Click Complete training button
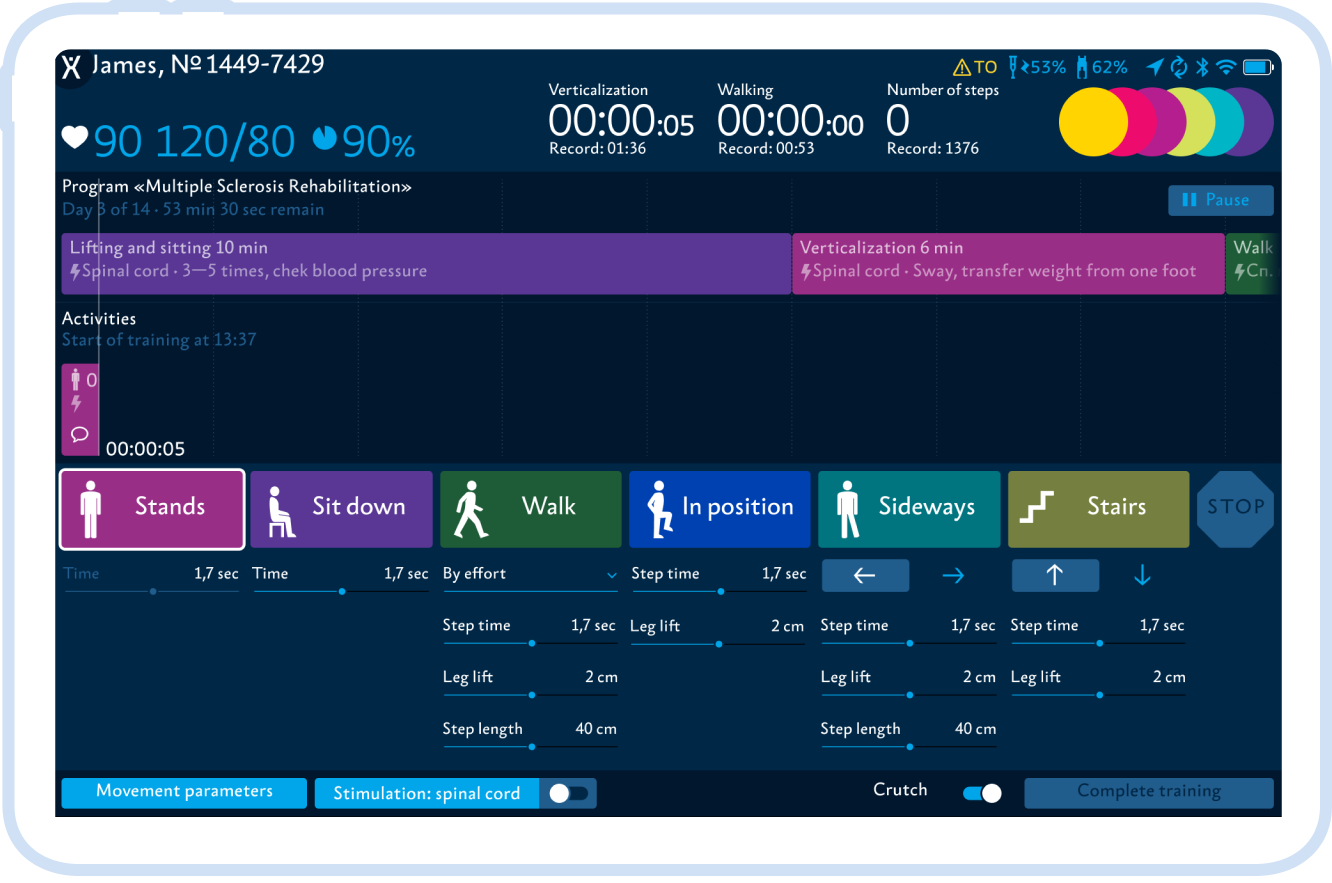The image size is (1332, 883). pyautogui.click(x=1148, y=792)
